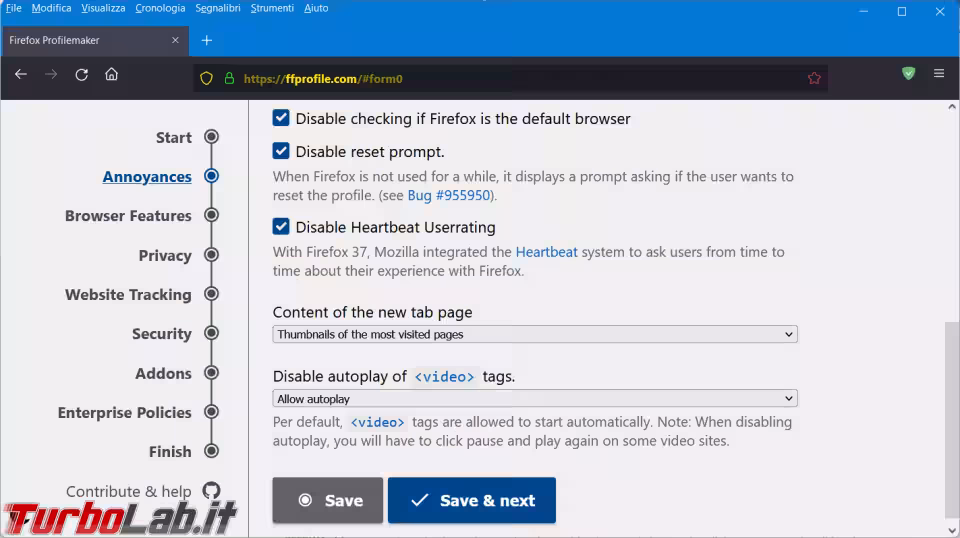
Task: Go to the Website Tracking section label
Action: pos(128,294)
